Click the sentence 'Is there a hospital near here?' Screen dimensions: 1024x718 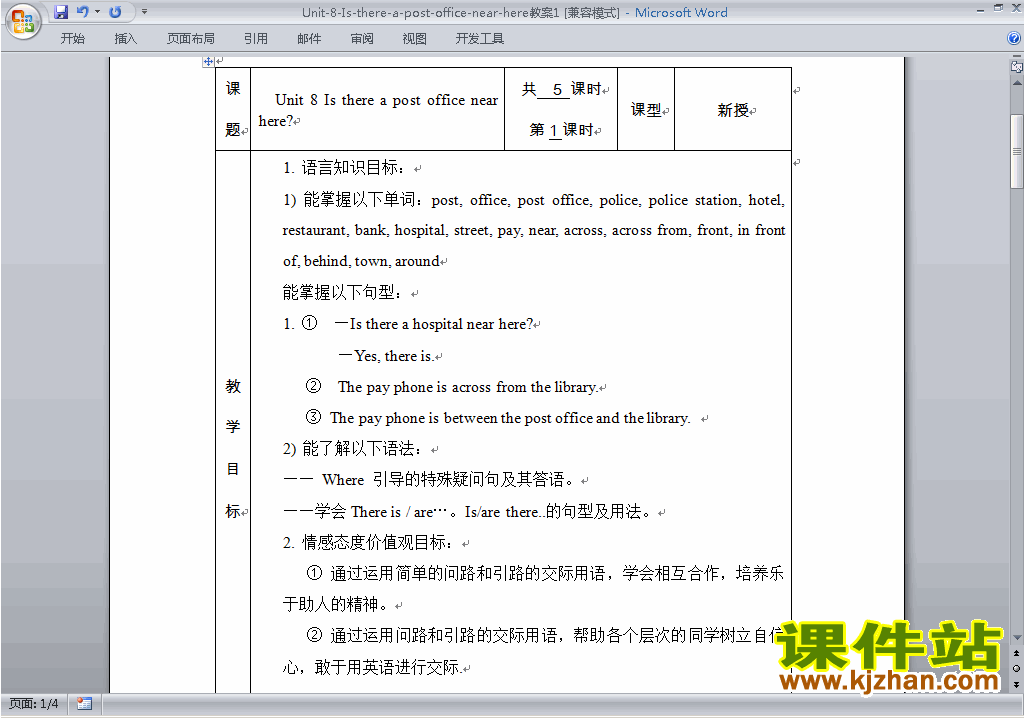(x=441, y=324)
